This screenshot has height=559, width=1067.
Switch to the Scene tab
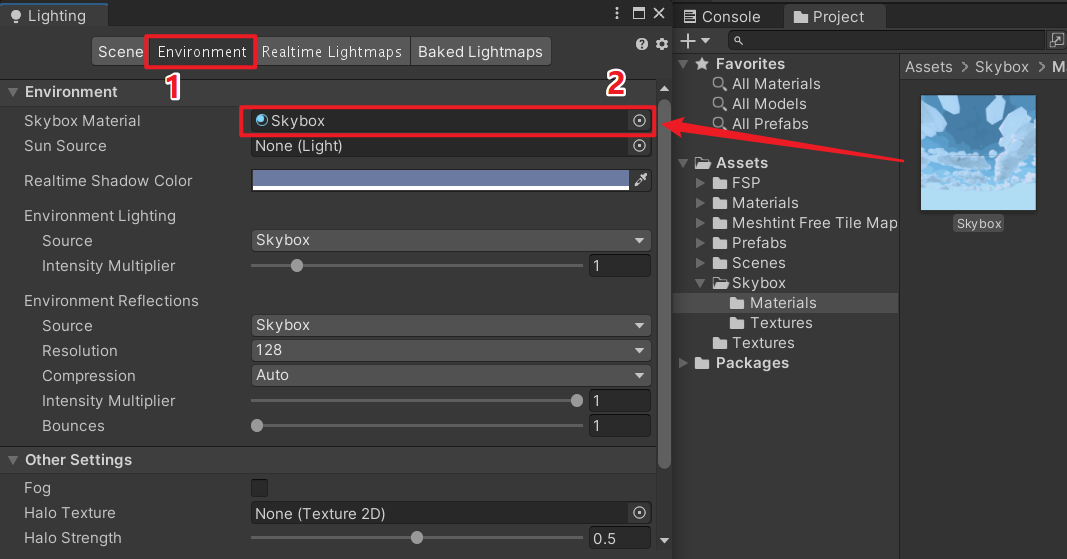(x=120, y=52)
